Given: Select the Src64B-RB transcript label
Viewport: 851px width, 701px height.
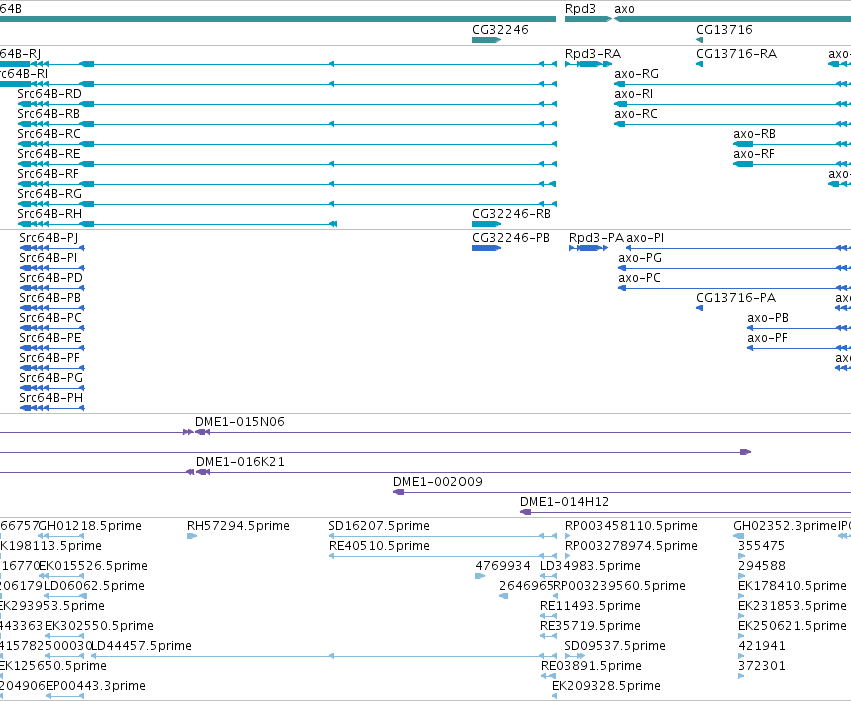Looking at the screenshot, I should coord(48,114).
